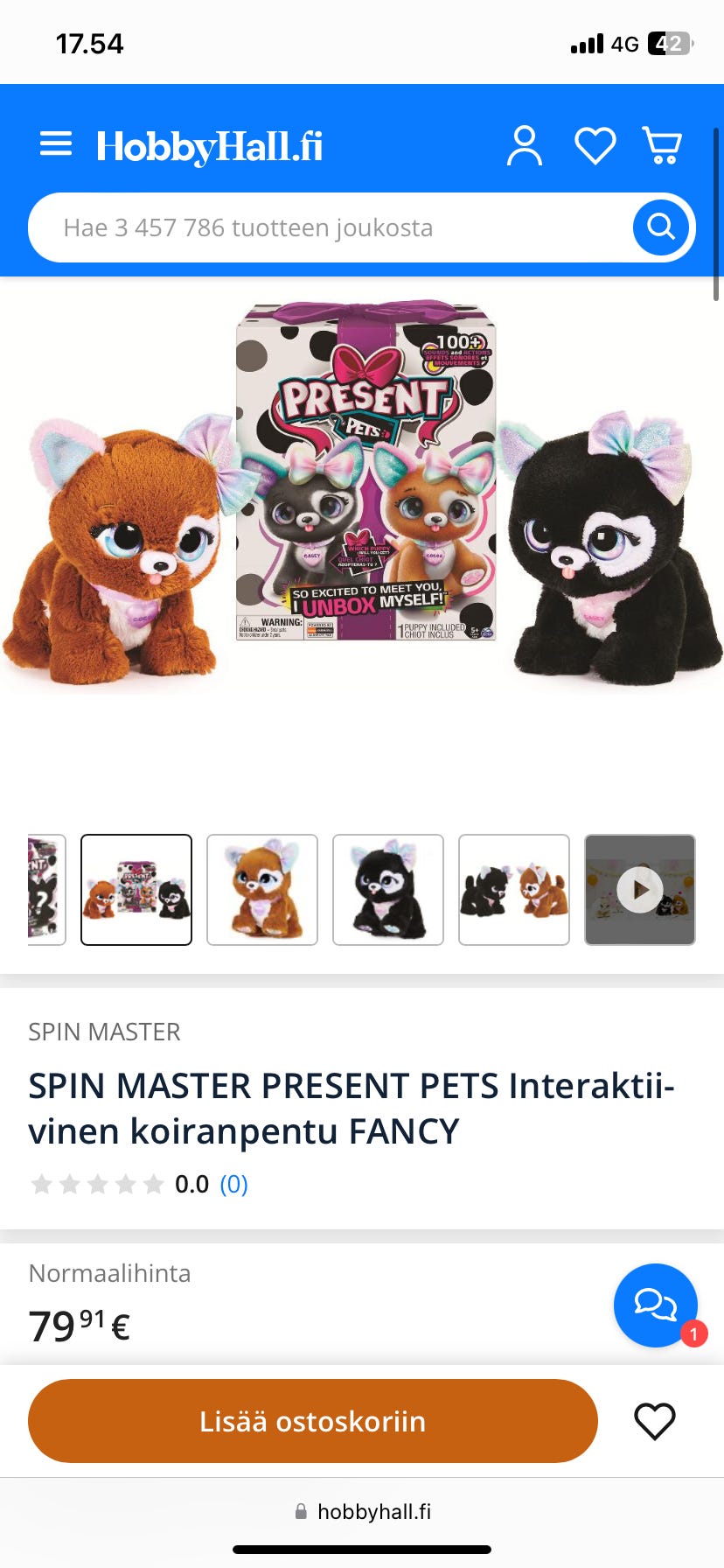Open the SPIN MASTER brand link
Viewport: 724px width, 1568px height.
(104, 1032)
